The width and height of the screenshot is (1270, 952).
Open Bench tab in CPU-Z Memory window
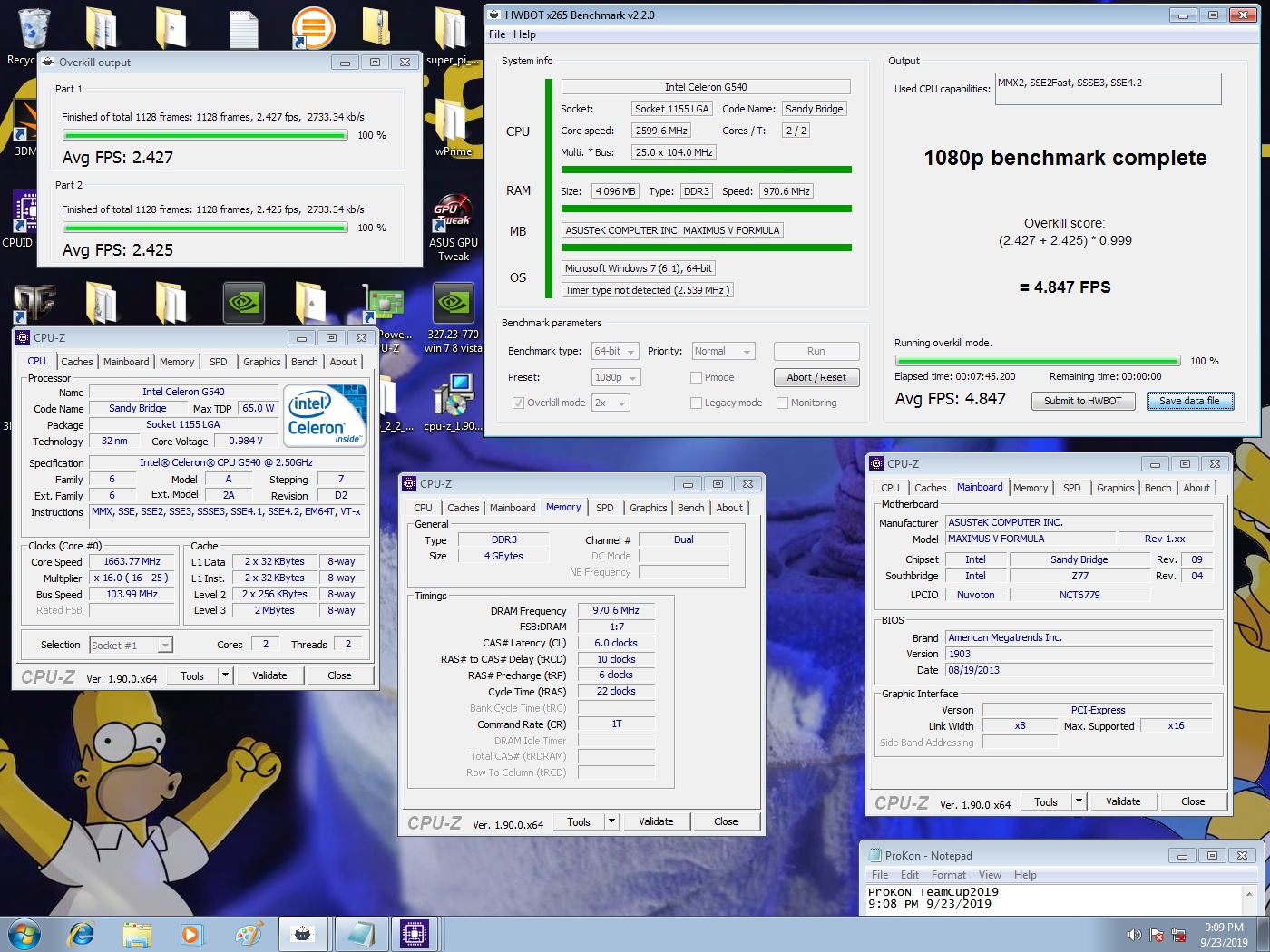691,508
